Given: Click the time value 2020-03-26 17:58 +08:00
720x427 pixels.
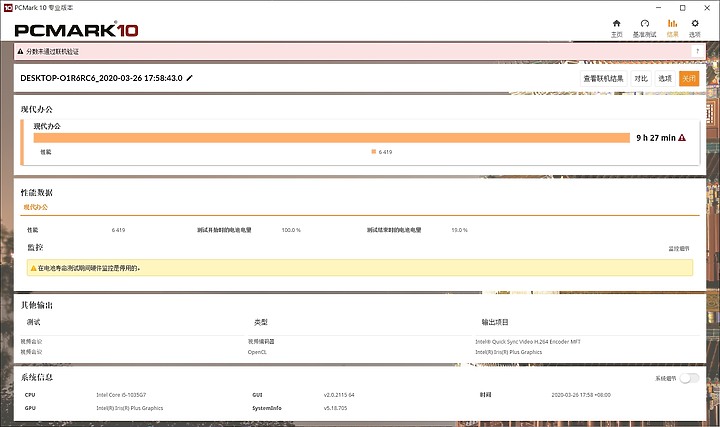Looking at the screenshot, I should click(x=581, y=395).
